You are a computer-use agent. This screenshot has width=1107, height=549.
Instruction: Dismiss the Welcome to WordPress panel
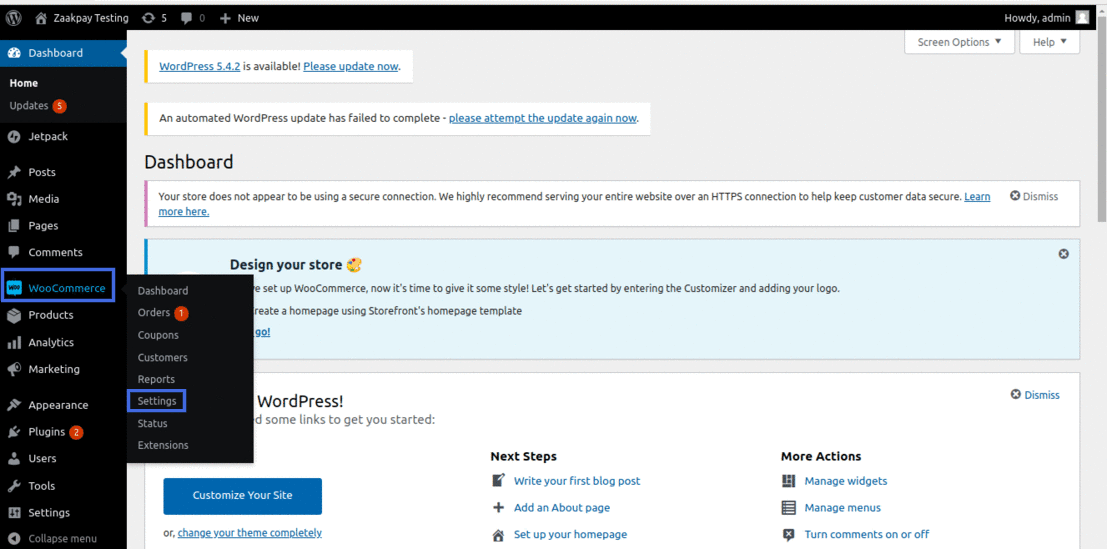pos(1036,394)
